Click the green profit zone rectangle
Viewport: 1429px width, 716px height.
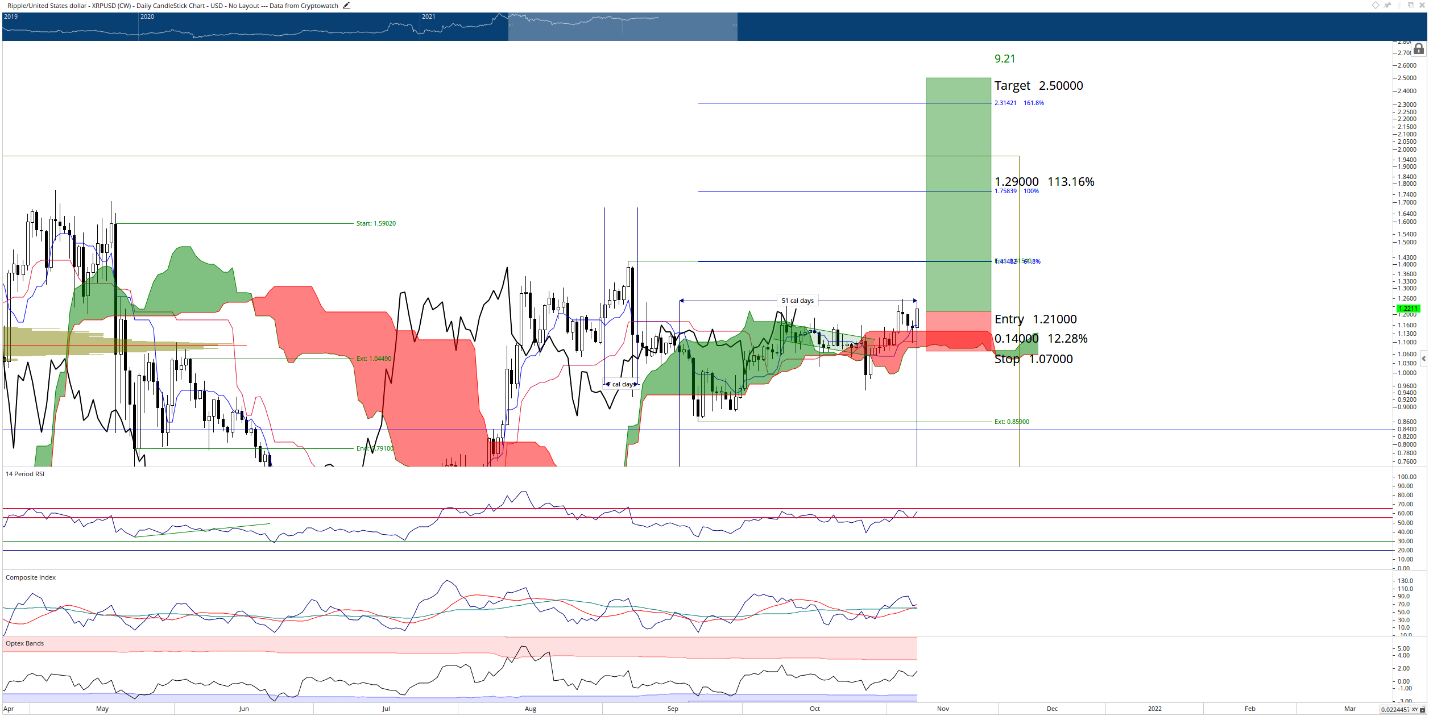[x=958, y=194]
